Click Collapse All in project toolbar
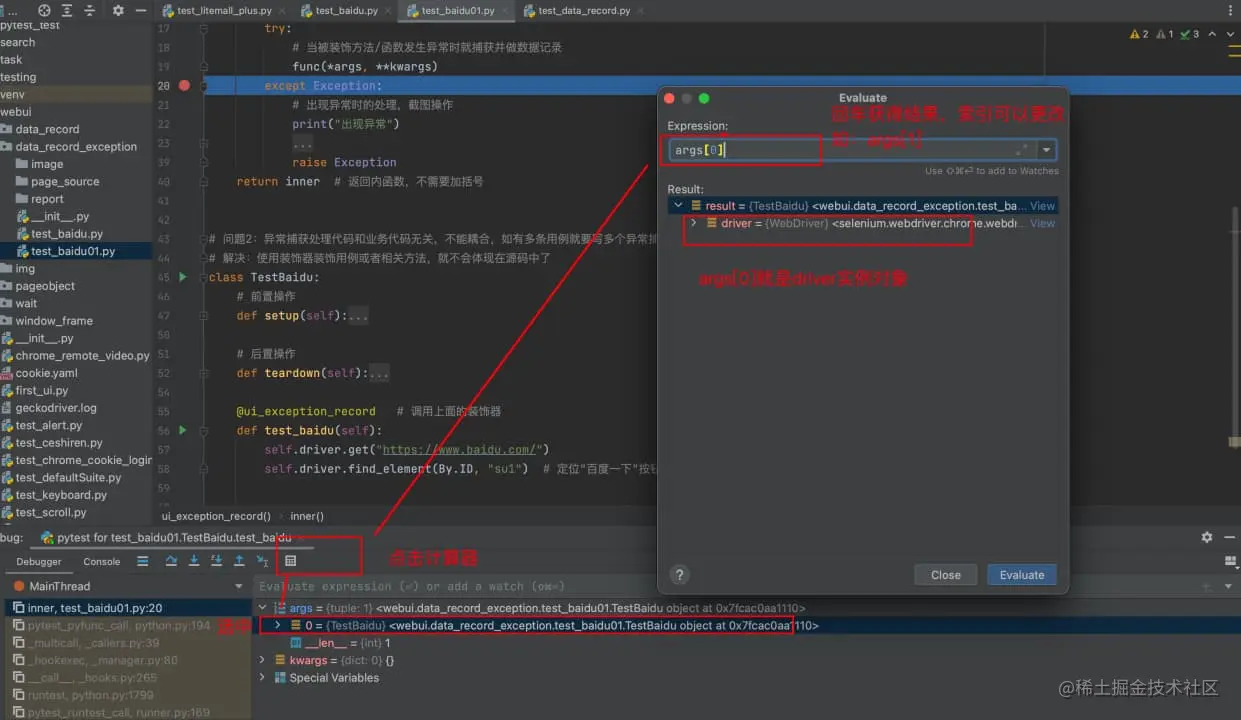This screenshot has height=720, width=1241. [92, 10]
